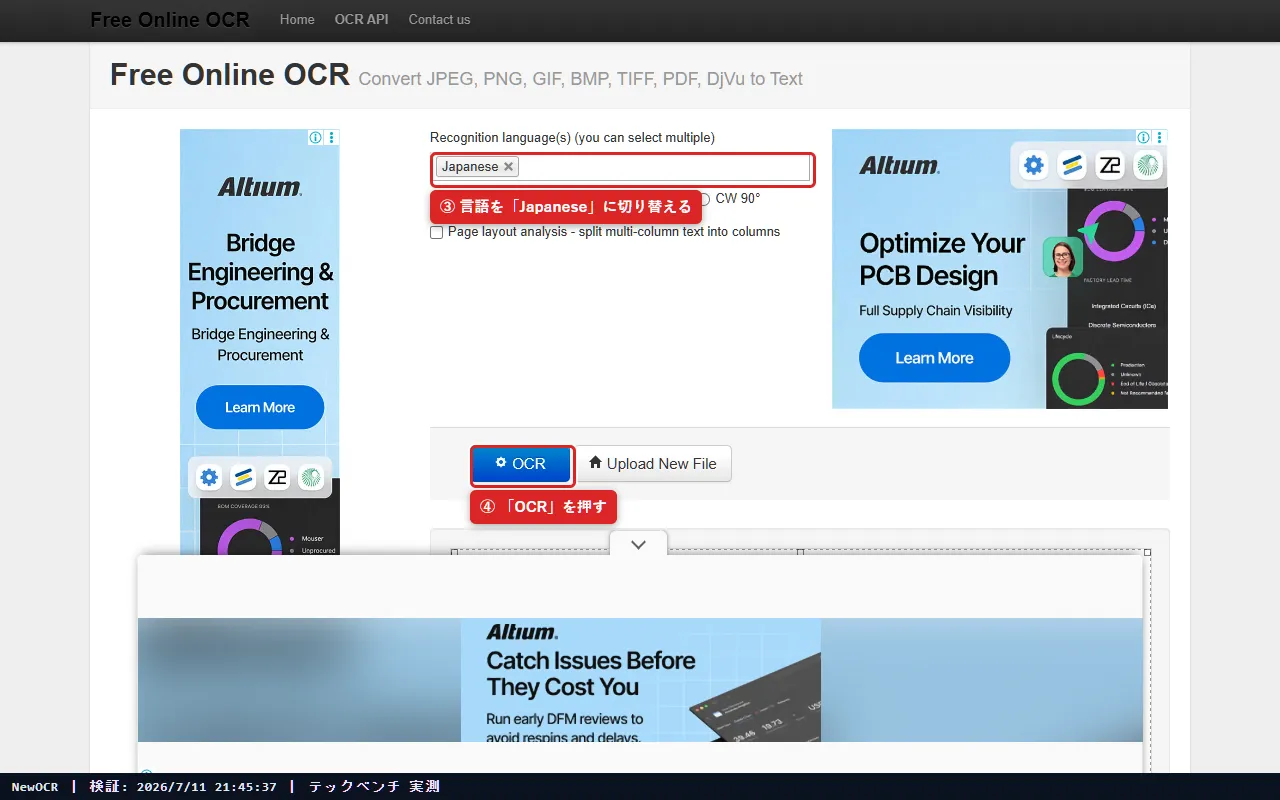The width and height of the screenshot is (1280, 800).
Task: Click Learn More in the left ad
Action: click(x=260, y=407)
